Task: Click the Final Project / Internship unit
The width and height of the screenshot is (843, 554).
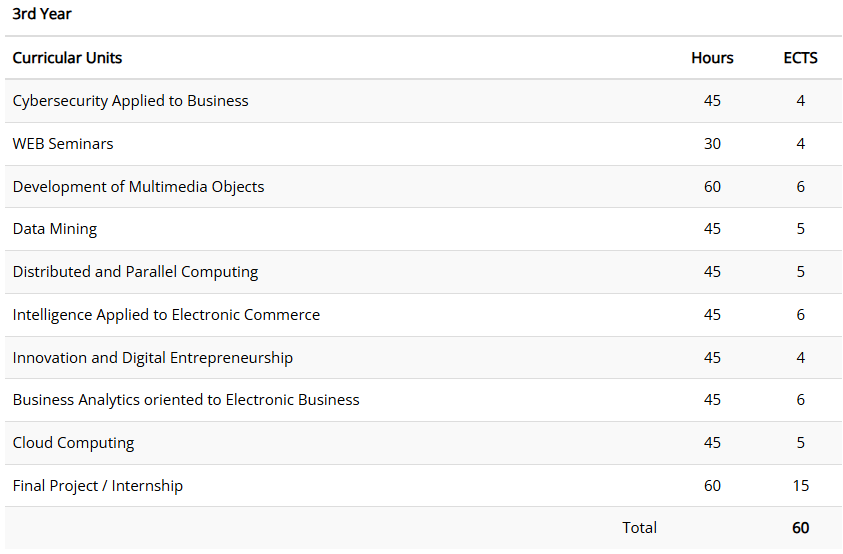Action: coord(98,486)
